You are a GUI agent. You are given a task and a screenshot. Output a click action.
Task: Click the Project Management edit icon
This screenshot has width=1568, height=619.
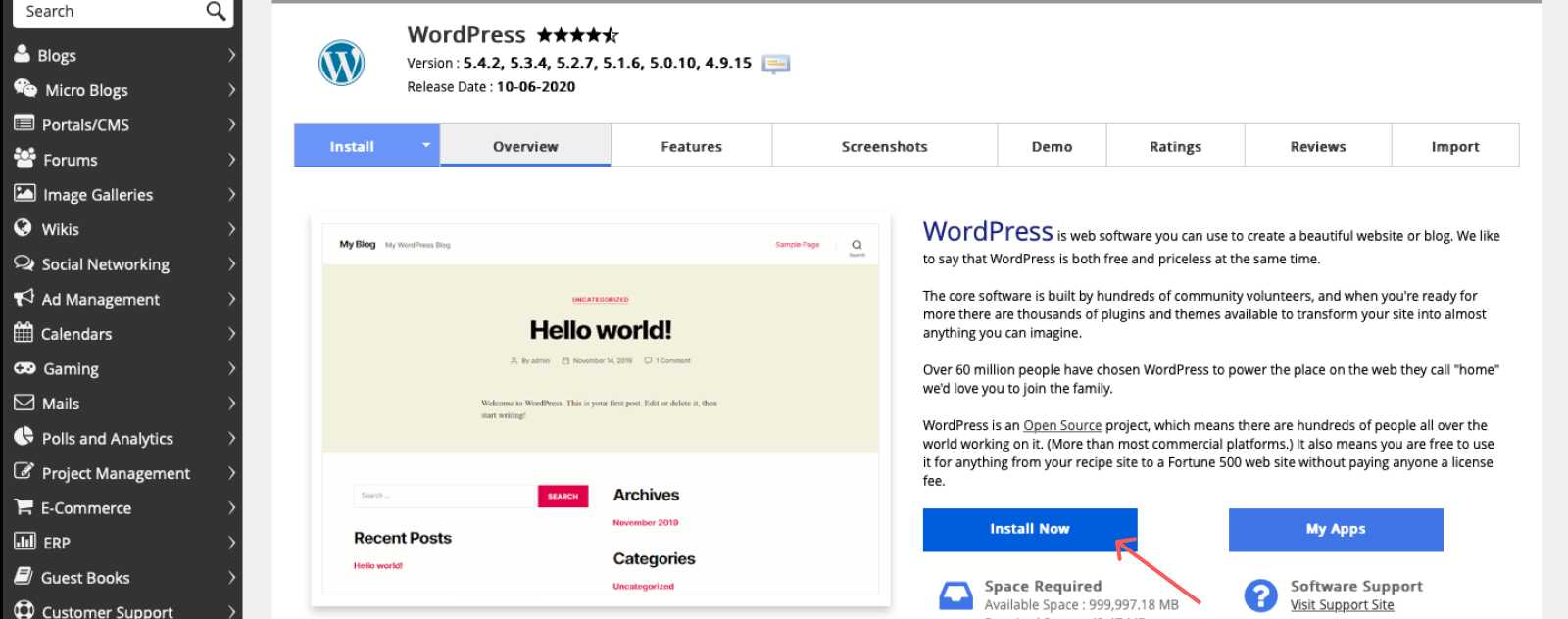(x=24, y=471)
